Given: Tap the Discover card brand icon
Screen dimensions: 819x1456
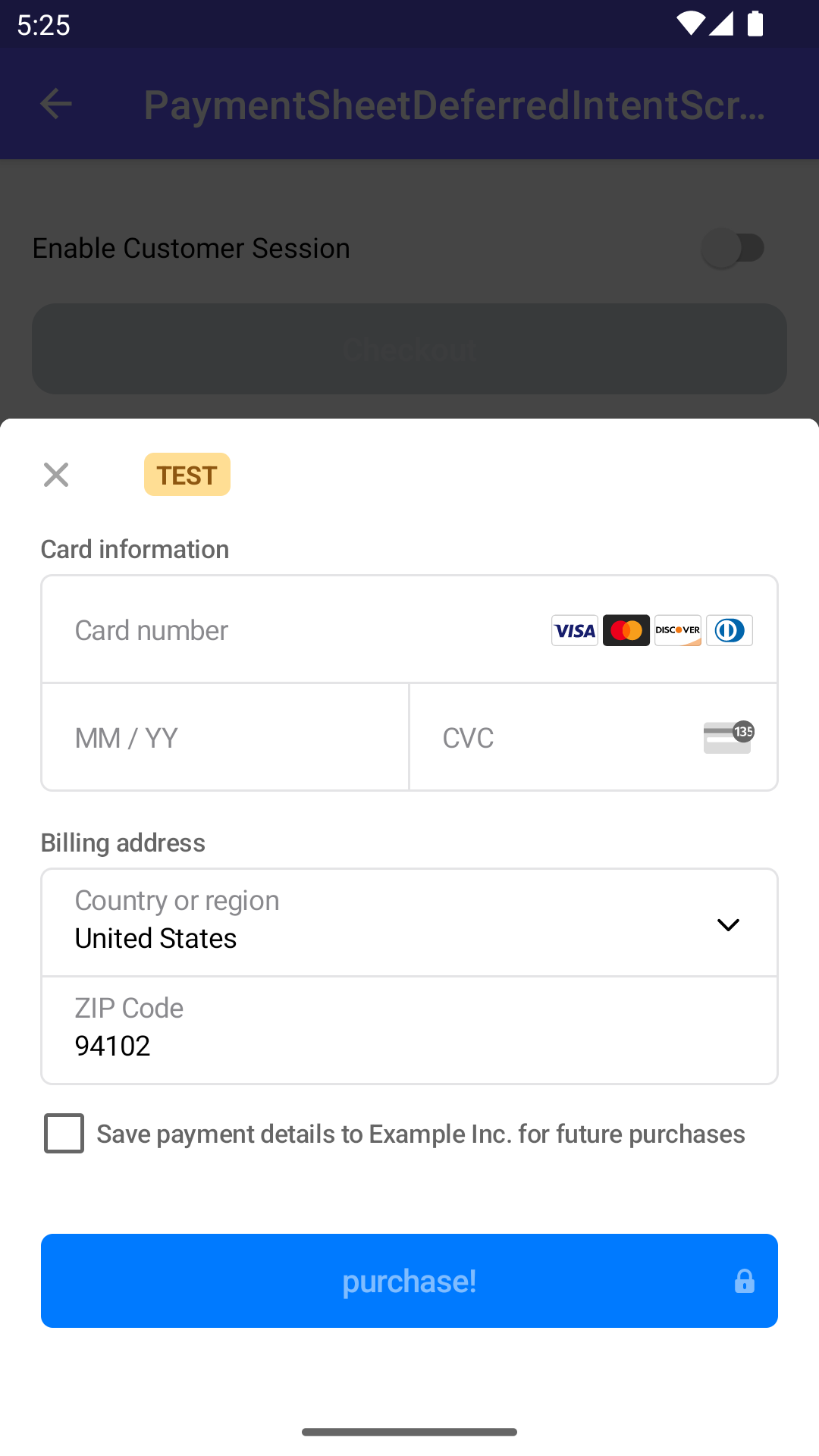Looking at the screenshot, I should click(678, 630).
